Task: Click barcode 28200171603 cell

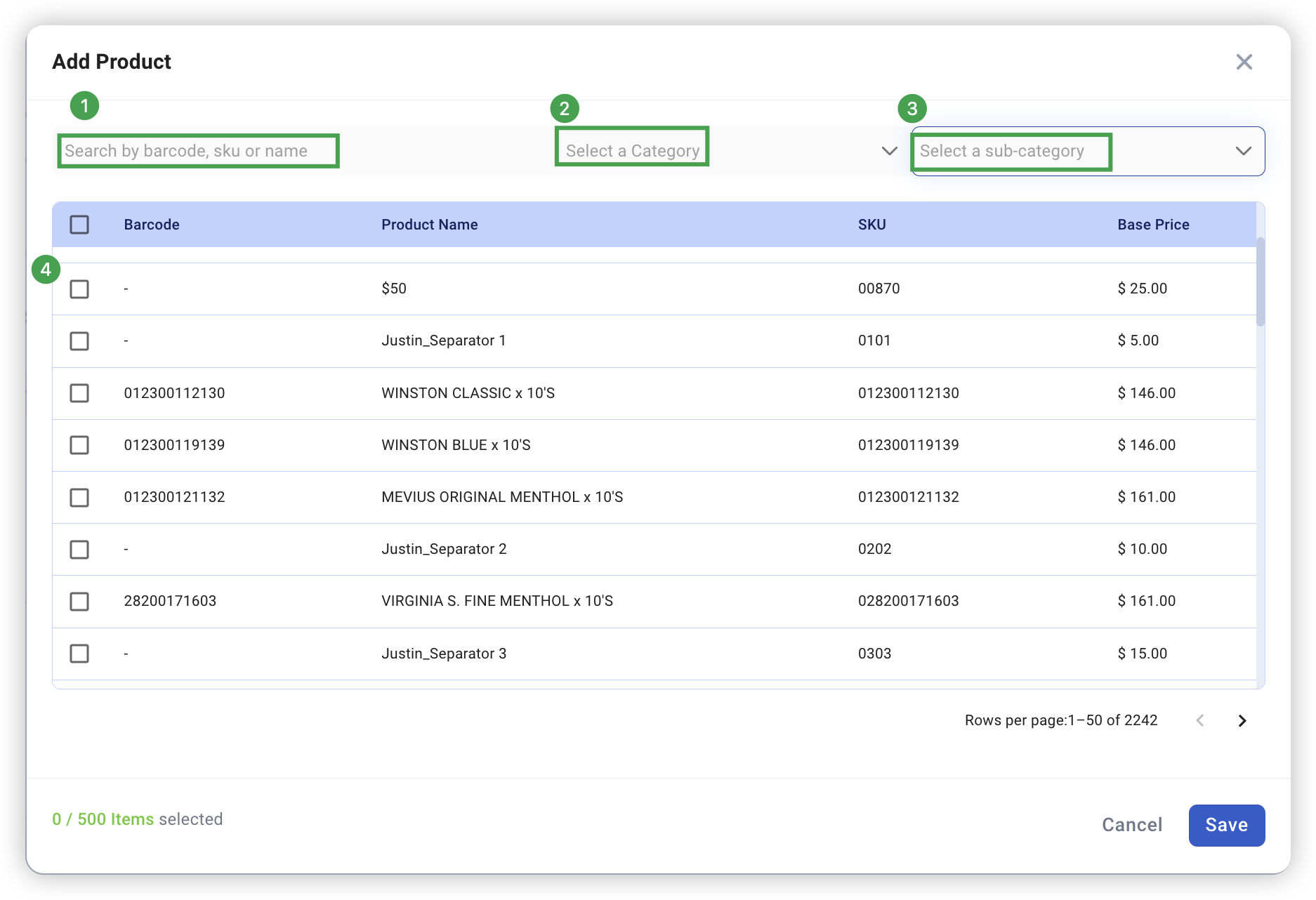Action: 170,601
